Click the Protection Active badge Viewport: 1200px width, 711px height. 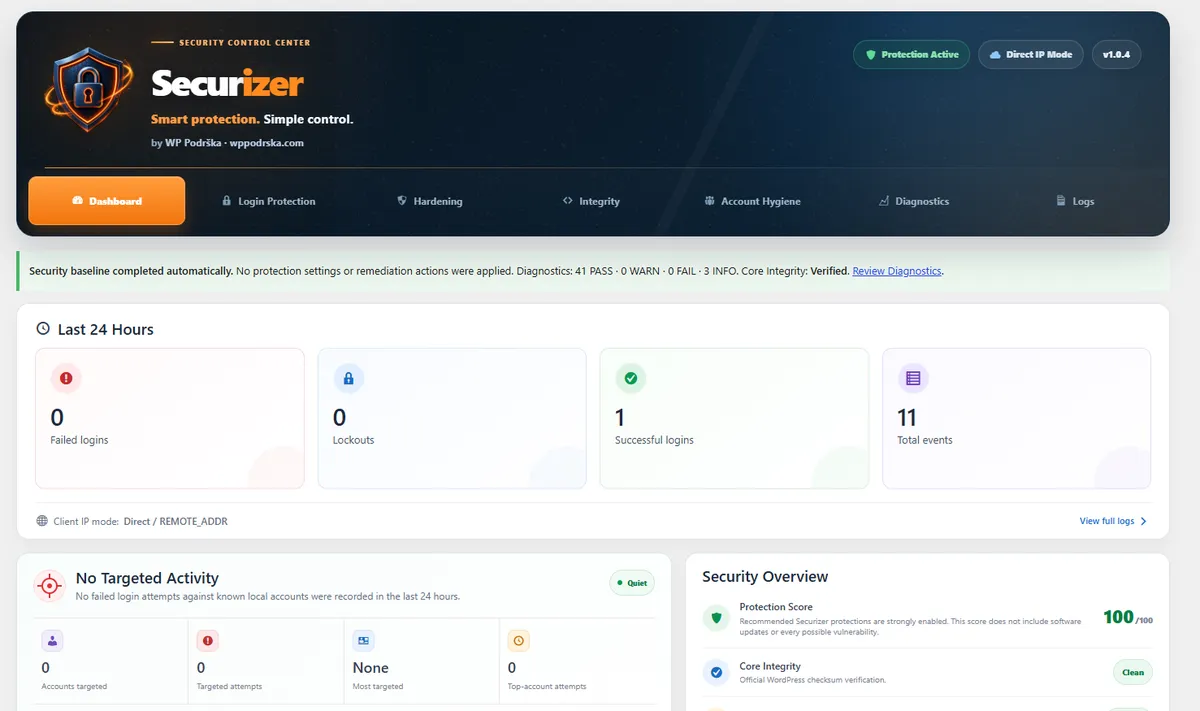tap(912, 54)
